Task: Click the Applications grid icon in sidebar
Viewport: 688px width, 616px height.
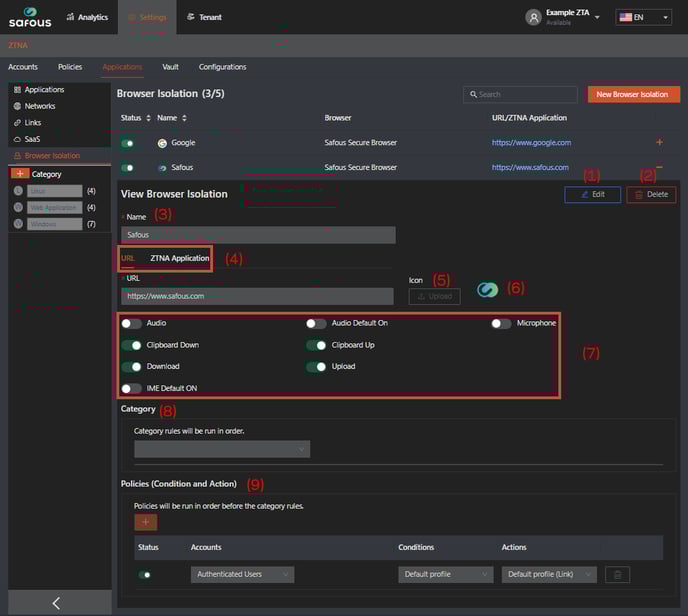Action: point(17,90)
